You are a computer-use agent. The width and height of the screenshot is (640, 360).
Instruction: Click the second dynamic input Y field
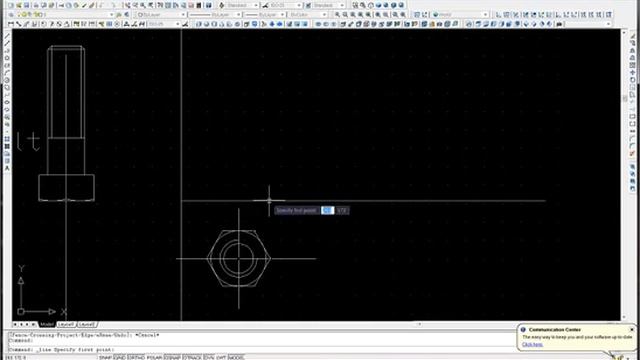(x=342, y=210)
